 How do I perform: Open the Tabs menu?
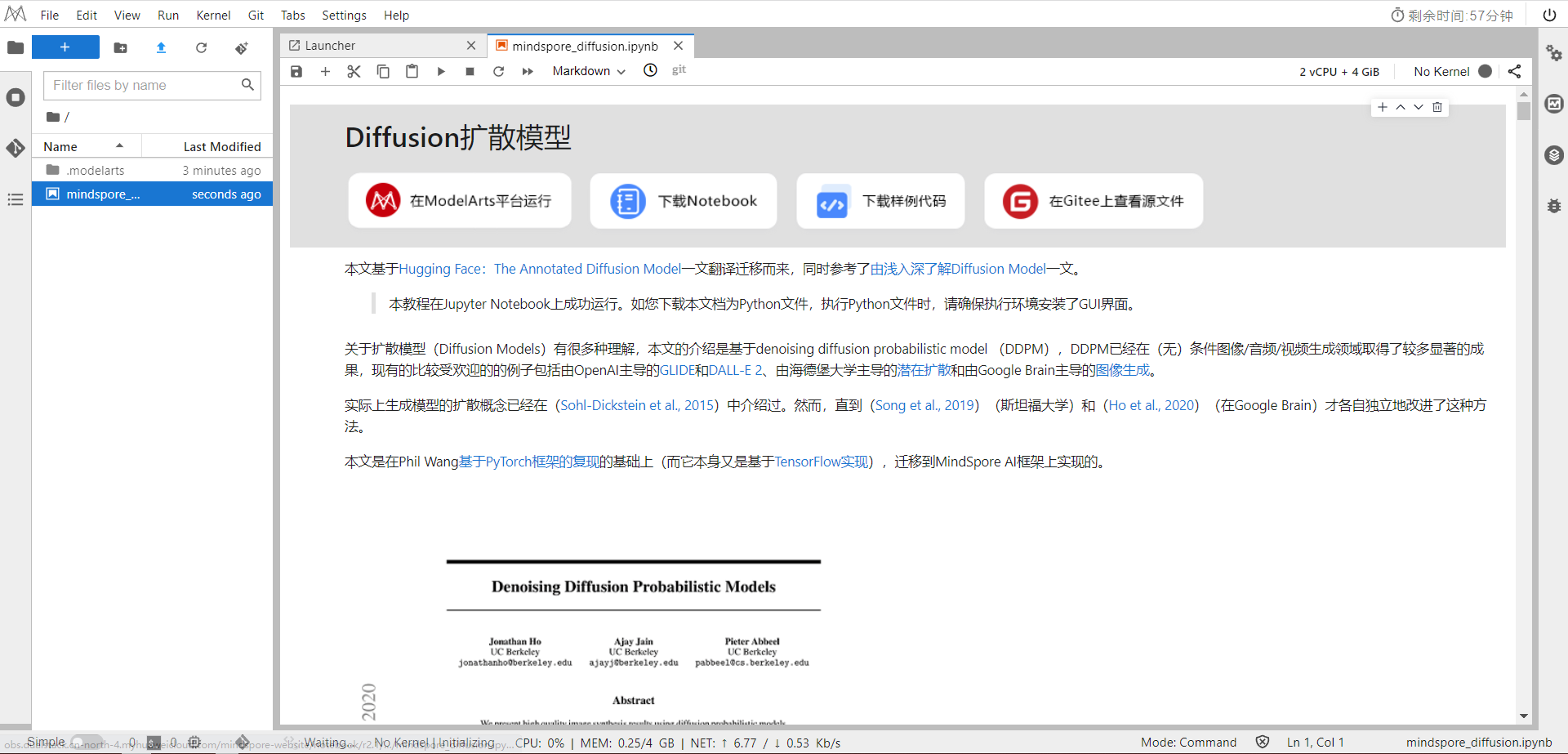click(x=293, y=15)
